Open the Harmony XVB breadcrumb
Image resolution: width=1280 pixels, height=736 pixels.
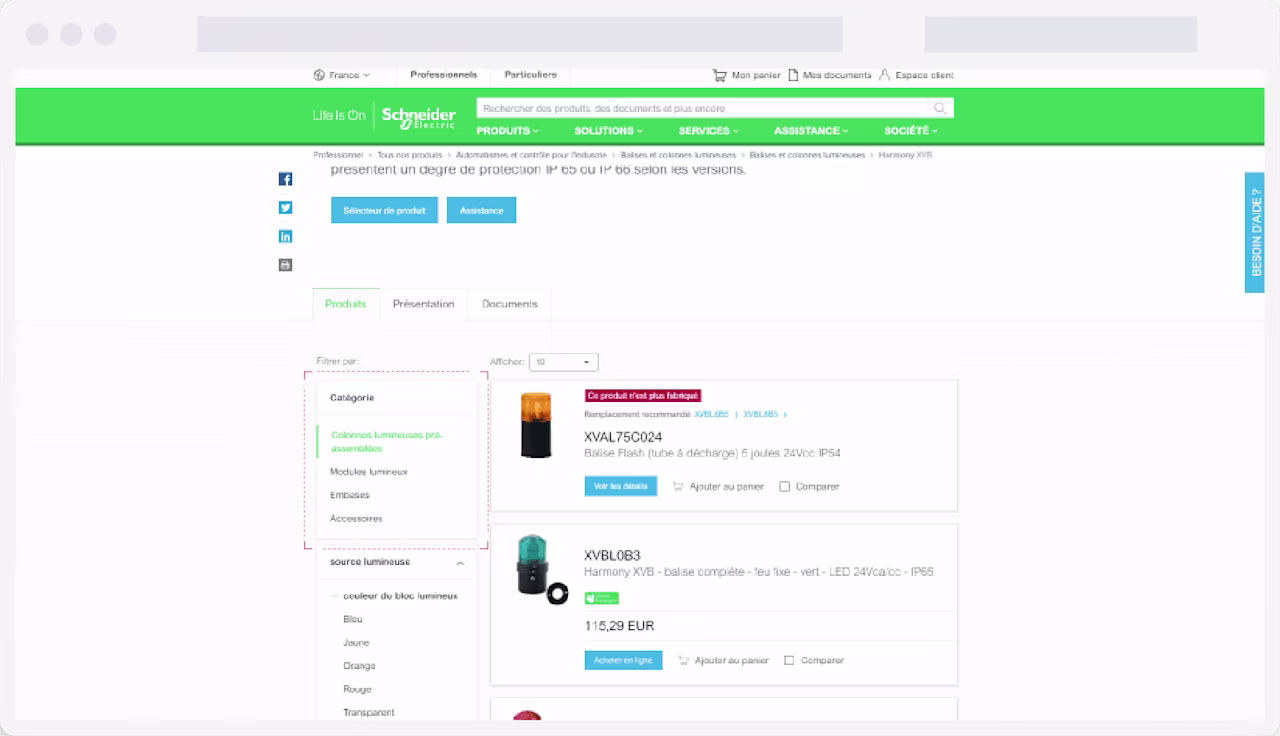[905, 156]
